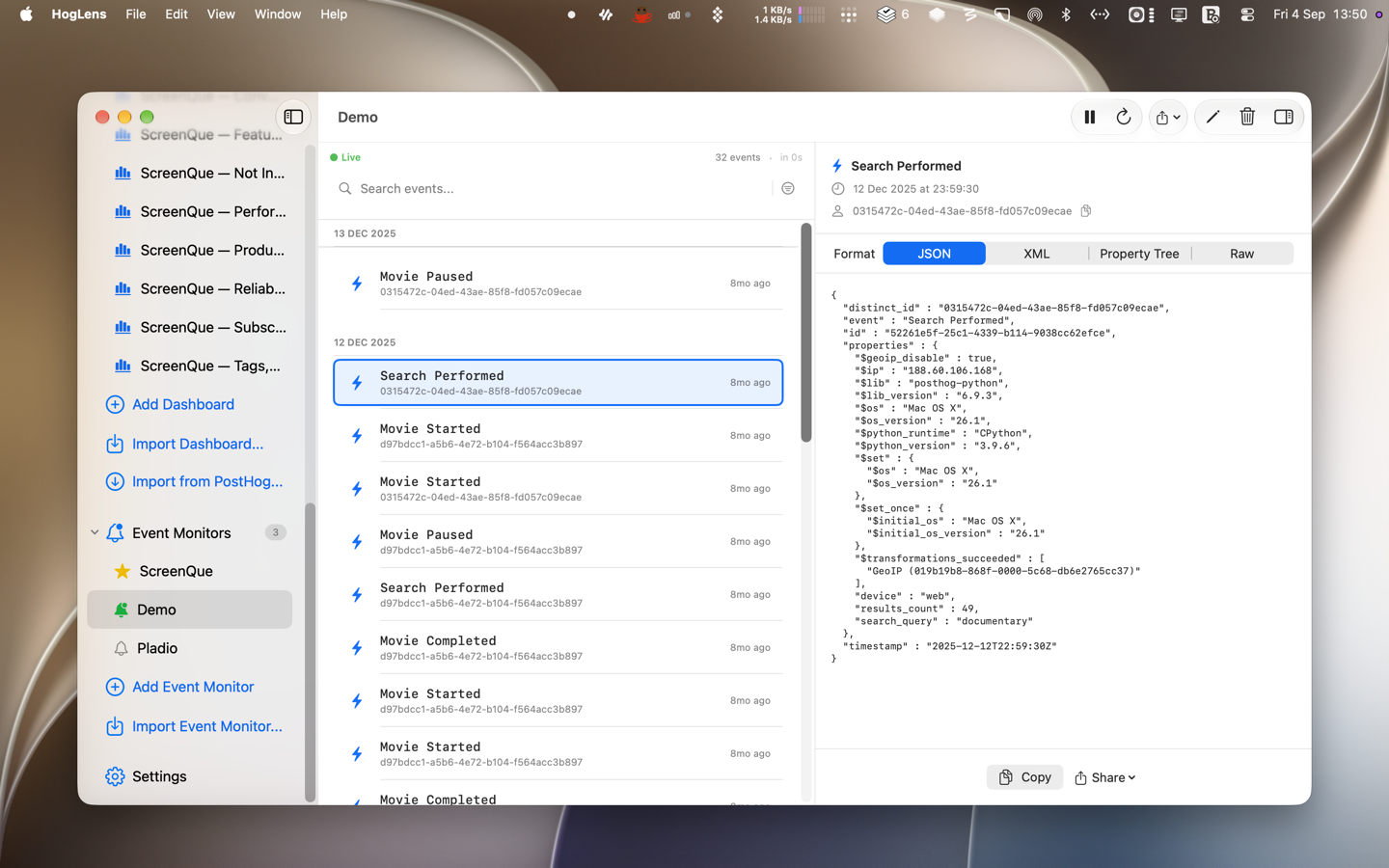Select the Demo event monitor
Viewport: 1389px width, 868px height.
pyautogui.click(x=190, y=610)
